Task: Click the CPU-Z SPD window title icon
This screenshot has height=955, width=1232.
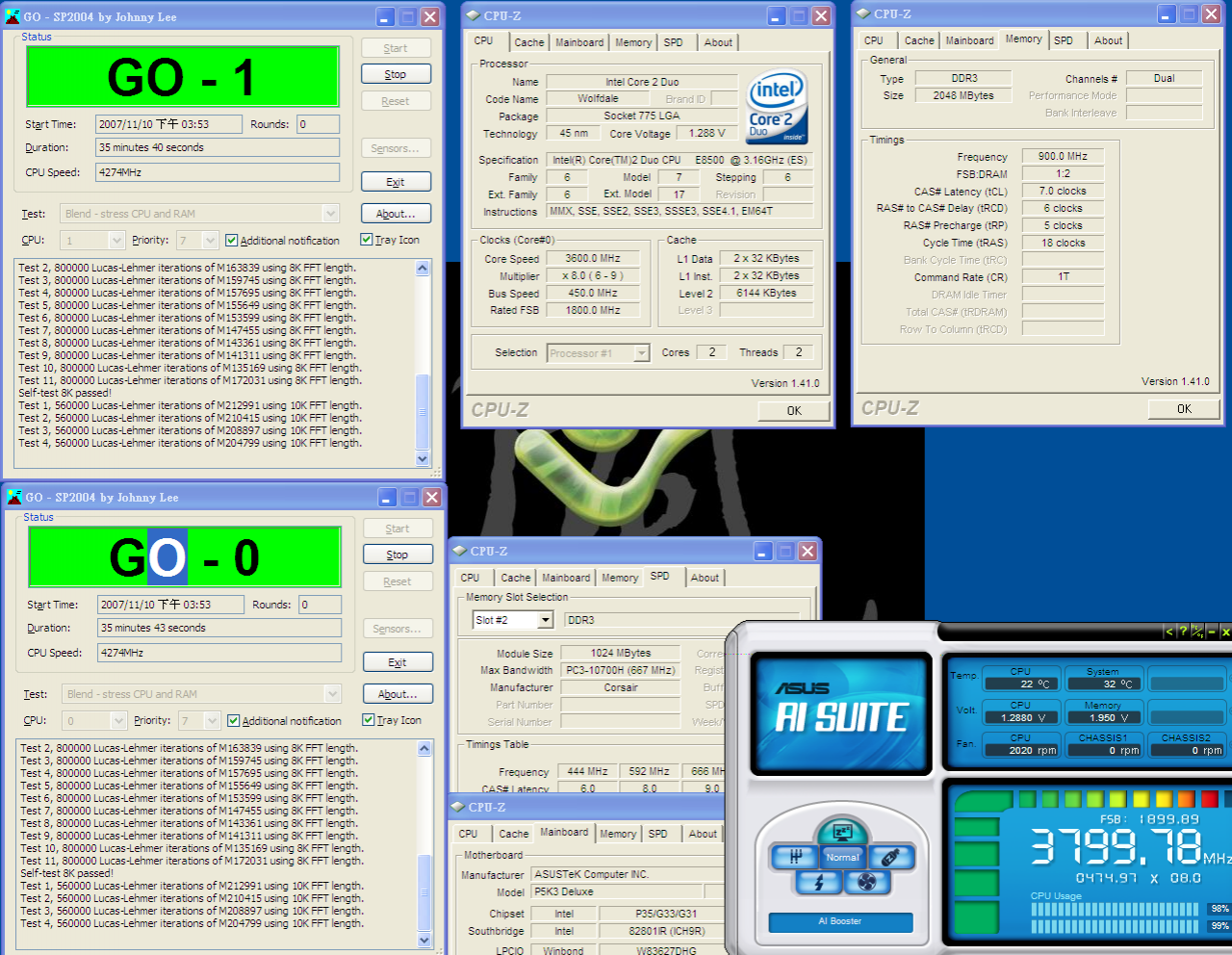Action: (459, 551)
